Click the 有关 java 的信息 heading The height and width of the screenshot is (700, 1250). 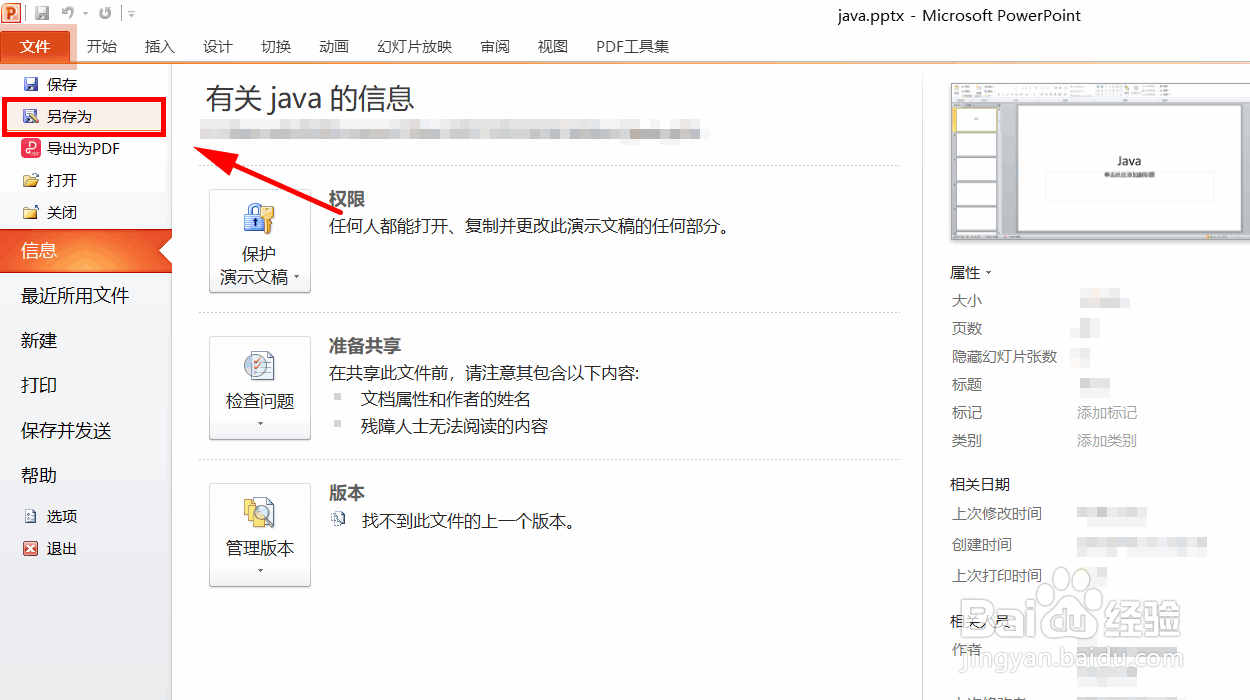tap(310, 98)
